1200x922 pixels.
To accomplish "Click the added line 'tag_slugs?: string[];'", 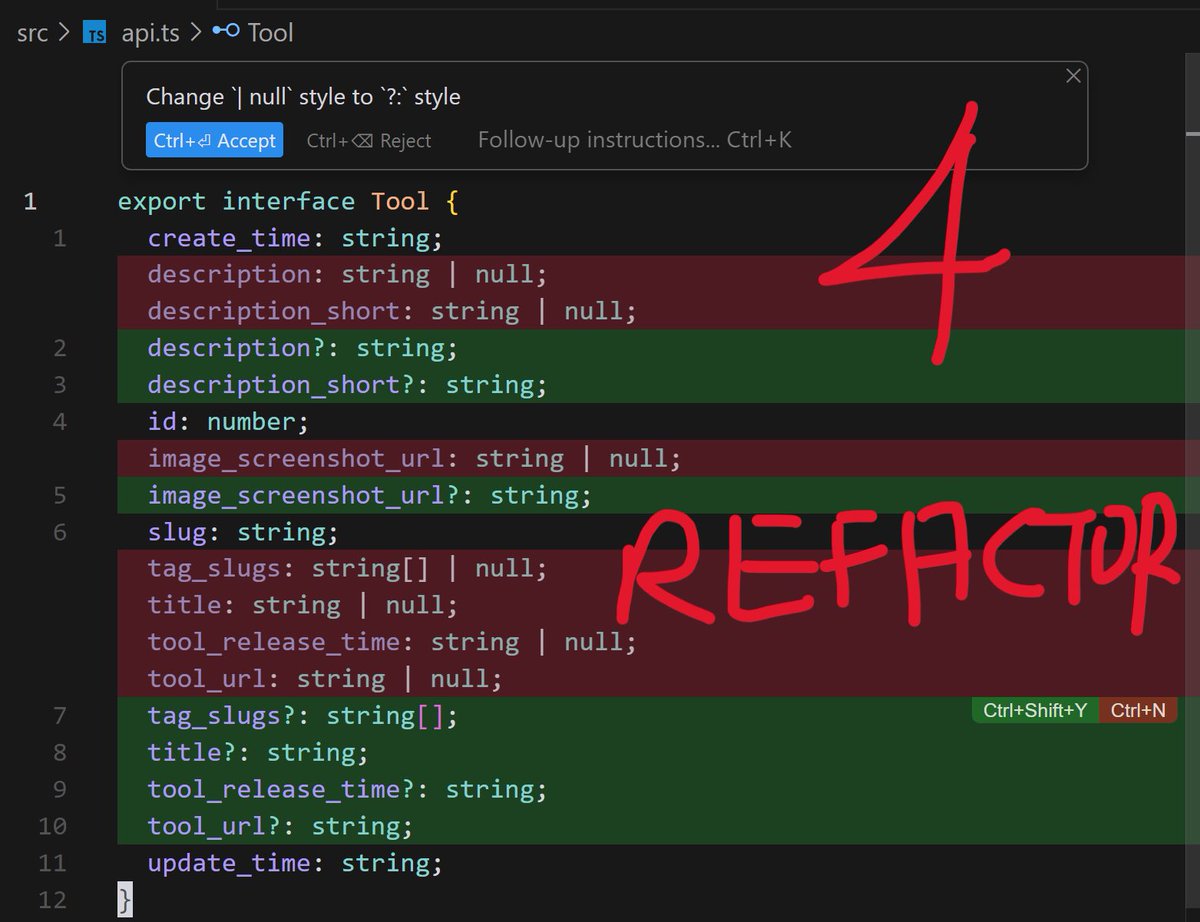I will (x=303, y=716).
